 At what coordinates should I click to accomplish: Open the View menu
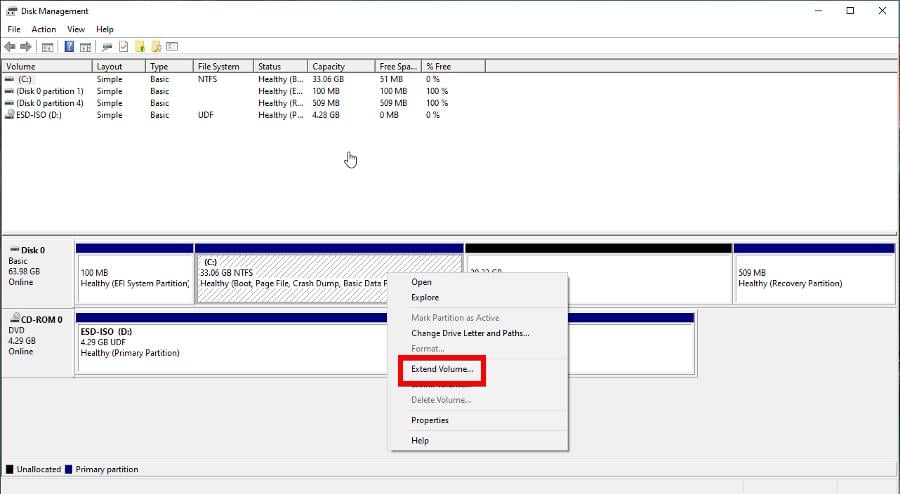(76, 29)
